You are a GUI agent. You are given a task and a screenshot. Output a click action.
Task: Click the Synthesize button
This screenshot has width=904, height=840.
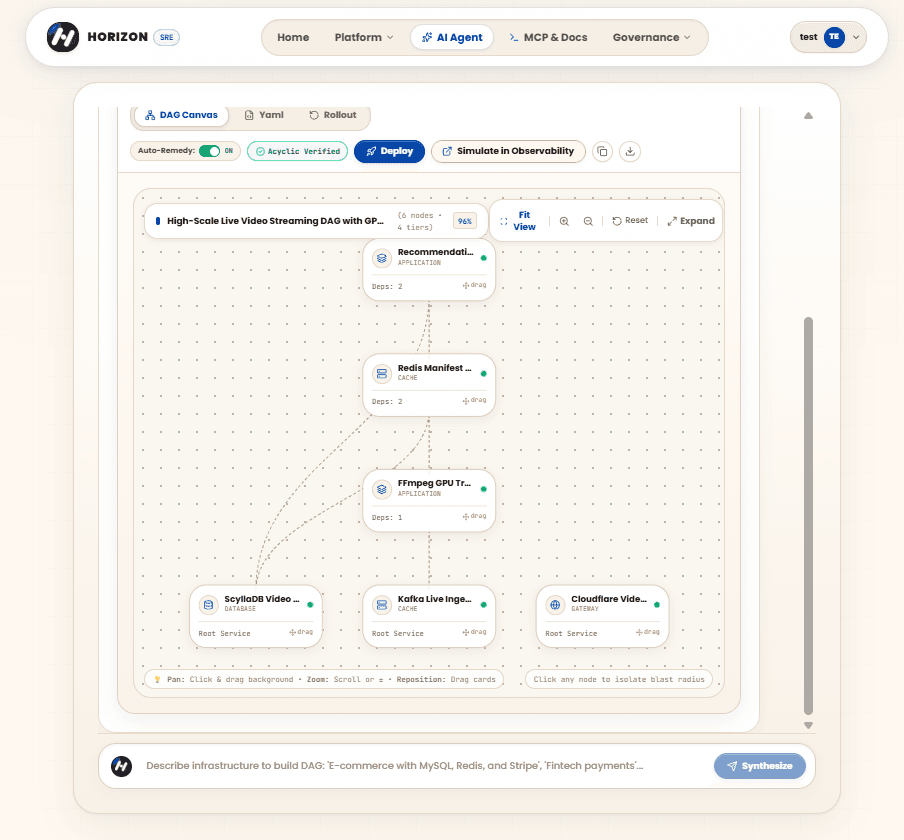click(x=760, y=766)
